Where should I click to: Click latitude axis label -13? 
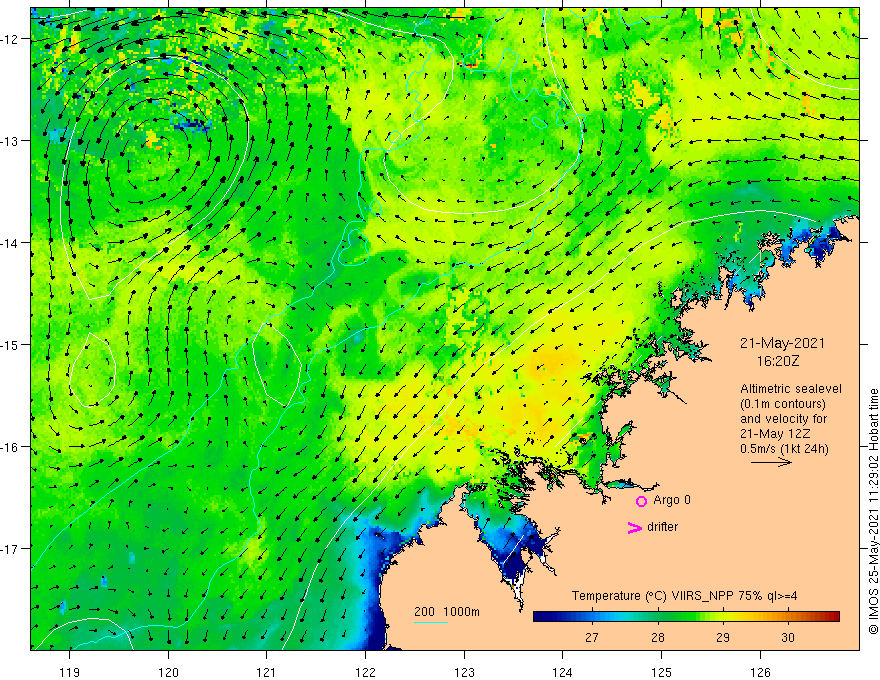11,141
